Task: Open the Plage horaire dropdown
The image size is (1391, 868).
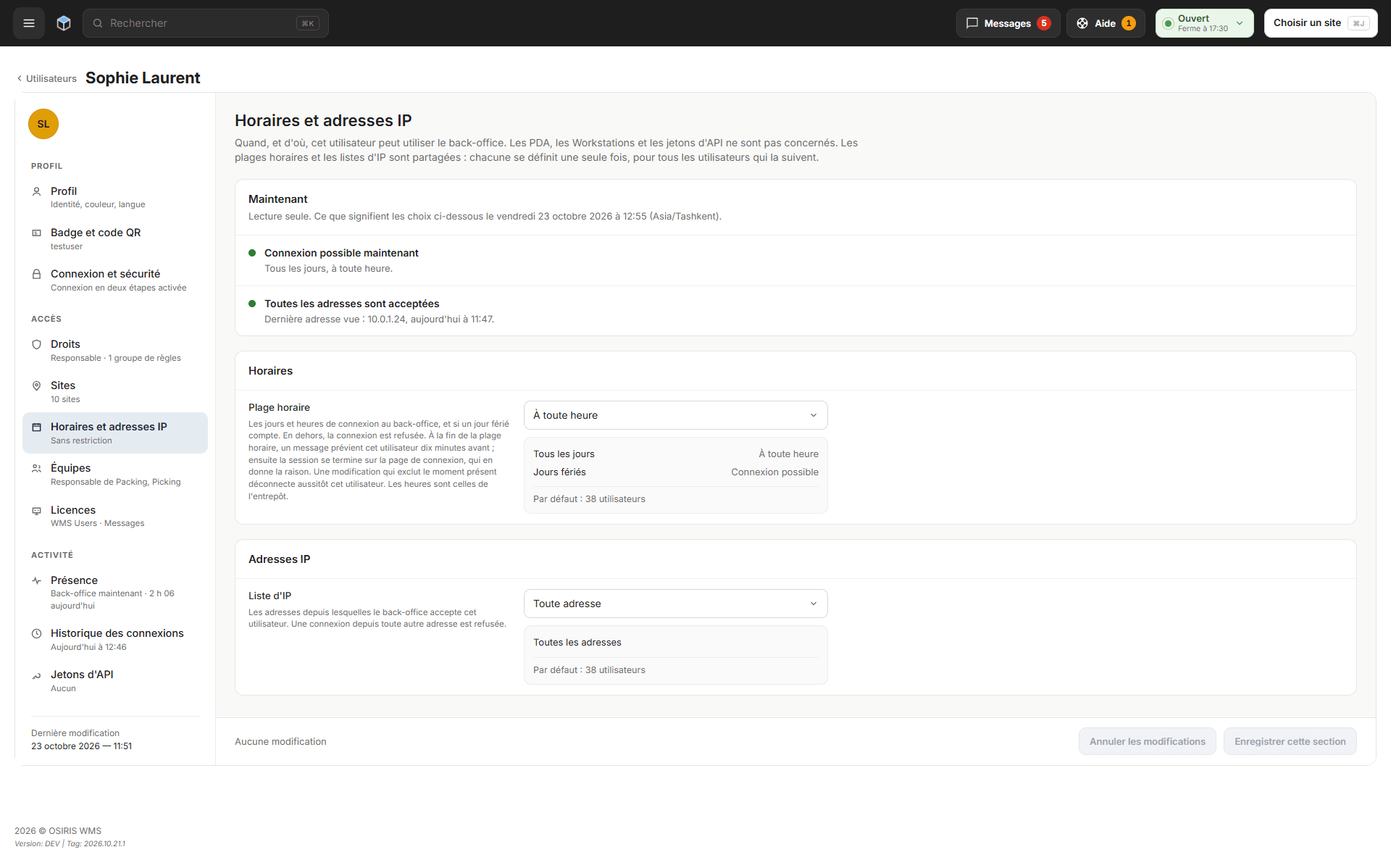Action: coord(675,415)
